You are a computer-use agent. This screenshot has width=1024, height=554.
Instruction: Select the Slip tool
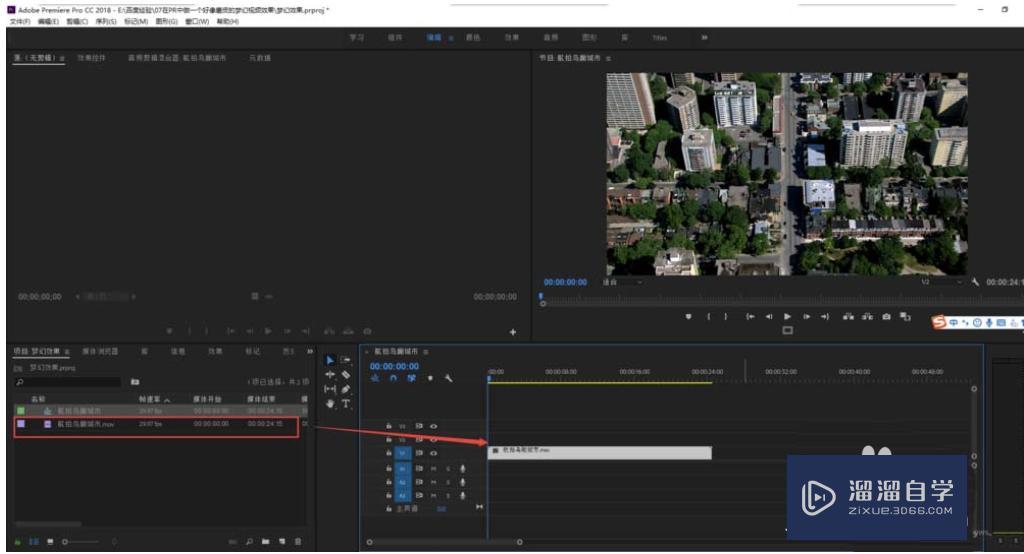pyautogui.click(x=330, y=389)
